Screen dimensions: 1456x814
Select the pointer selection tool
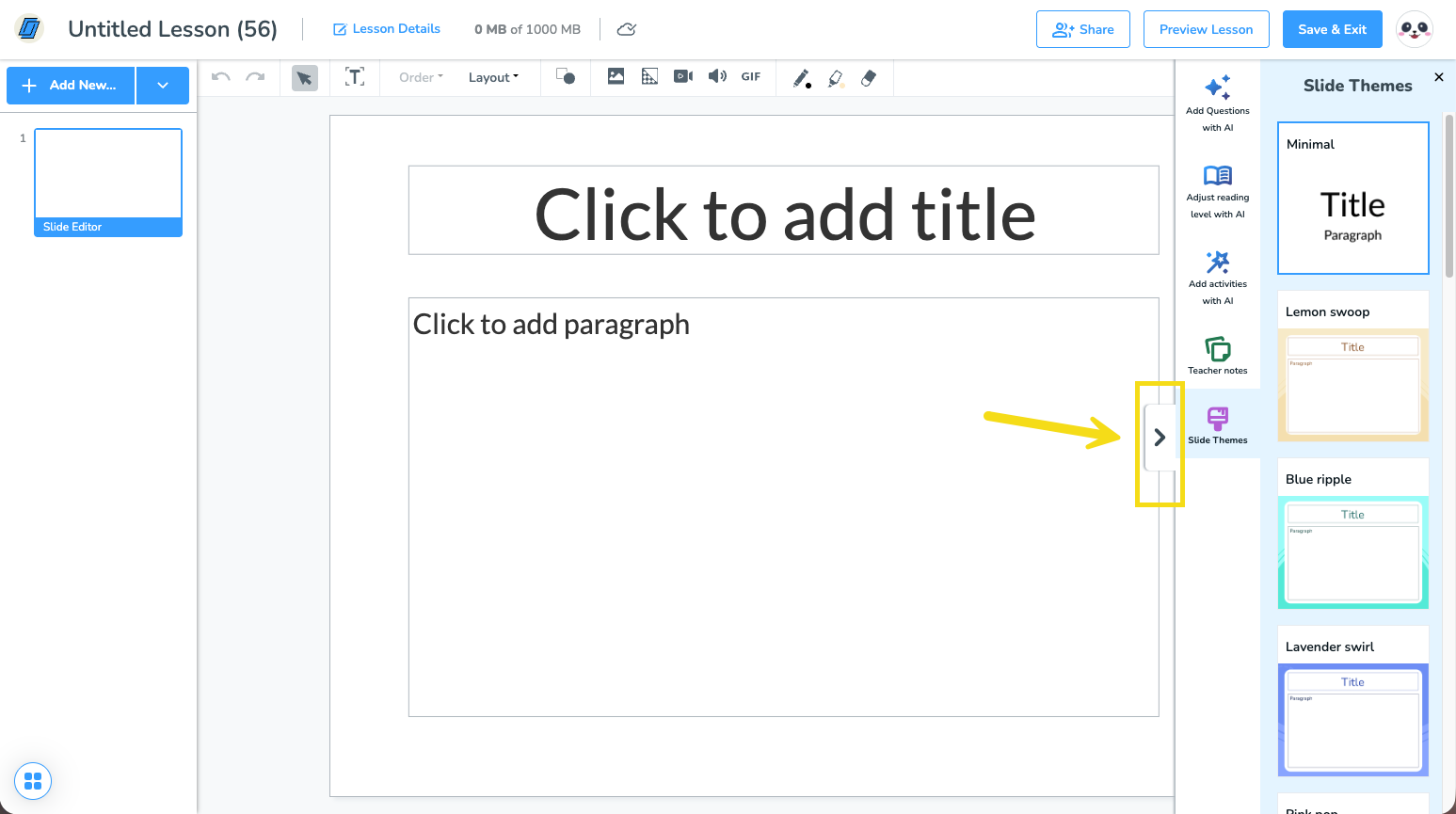tap(304, 78)
